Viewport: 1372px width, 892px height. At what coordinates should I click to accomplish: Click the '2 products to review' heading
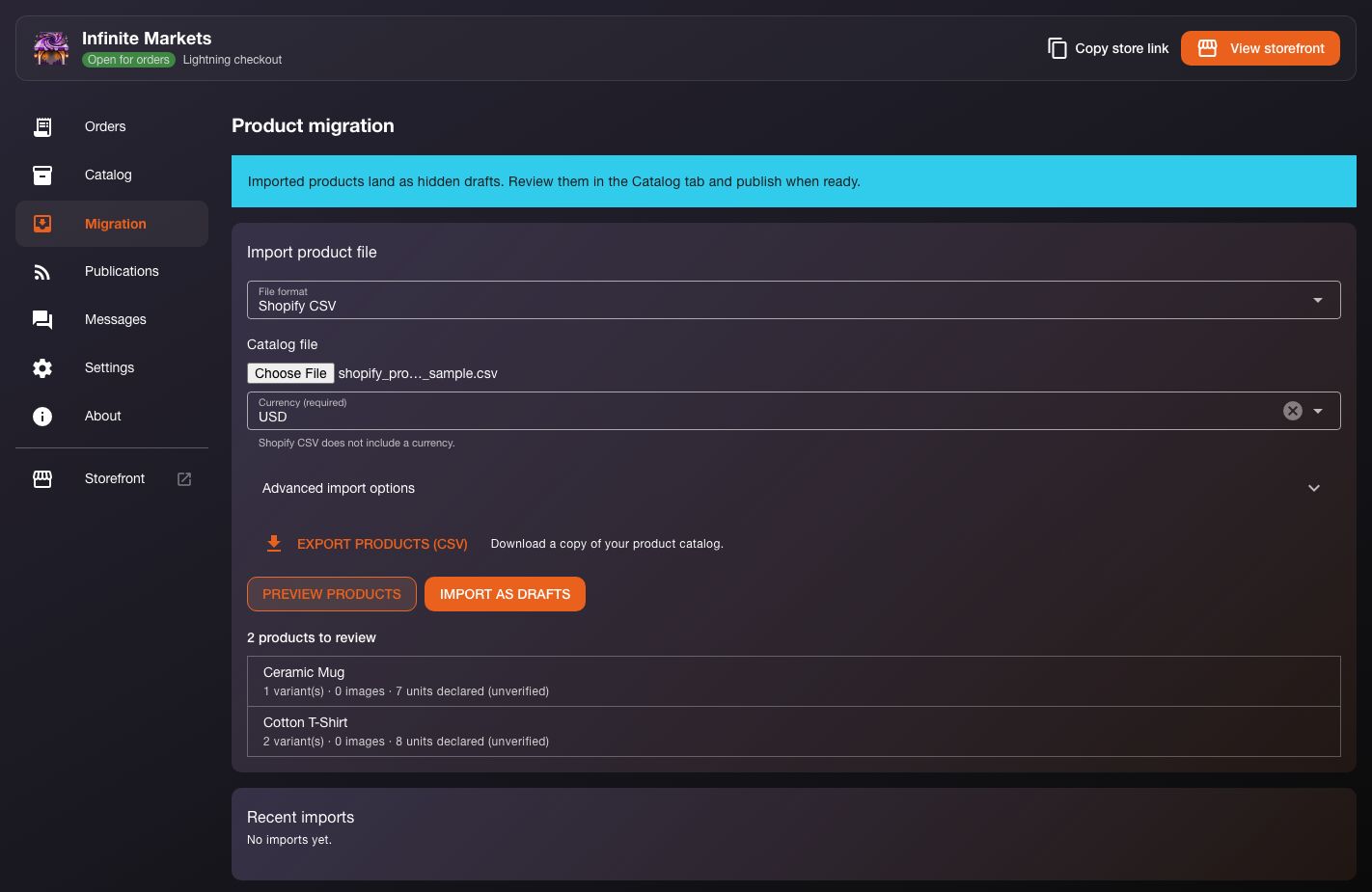[312, 637]
